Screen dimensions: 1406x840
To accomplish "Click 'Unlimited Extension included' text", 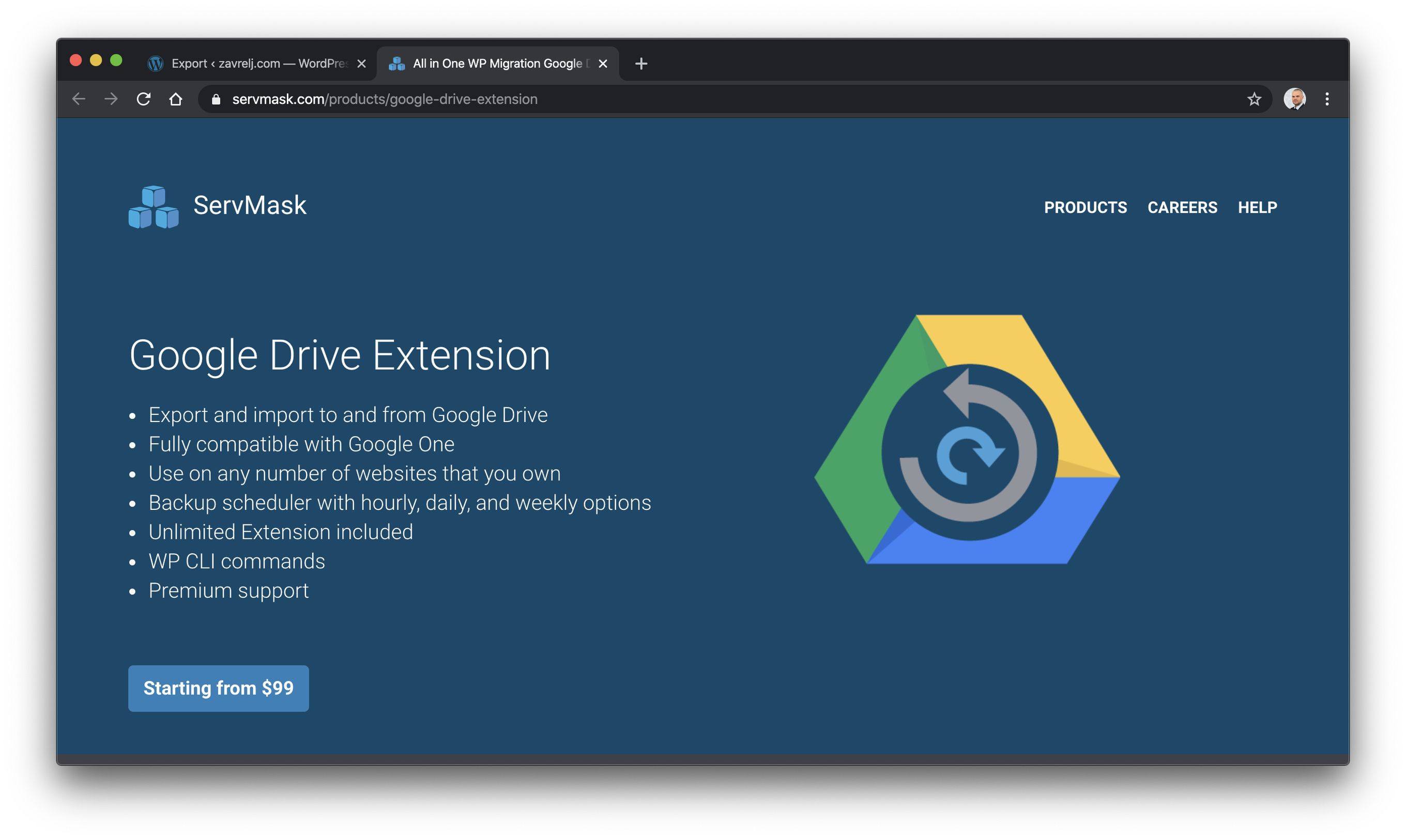I will (281, 532).
